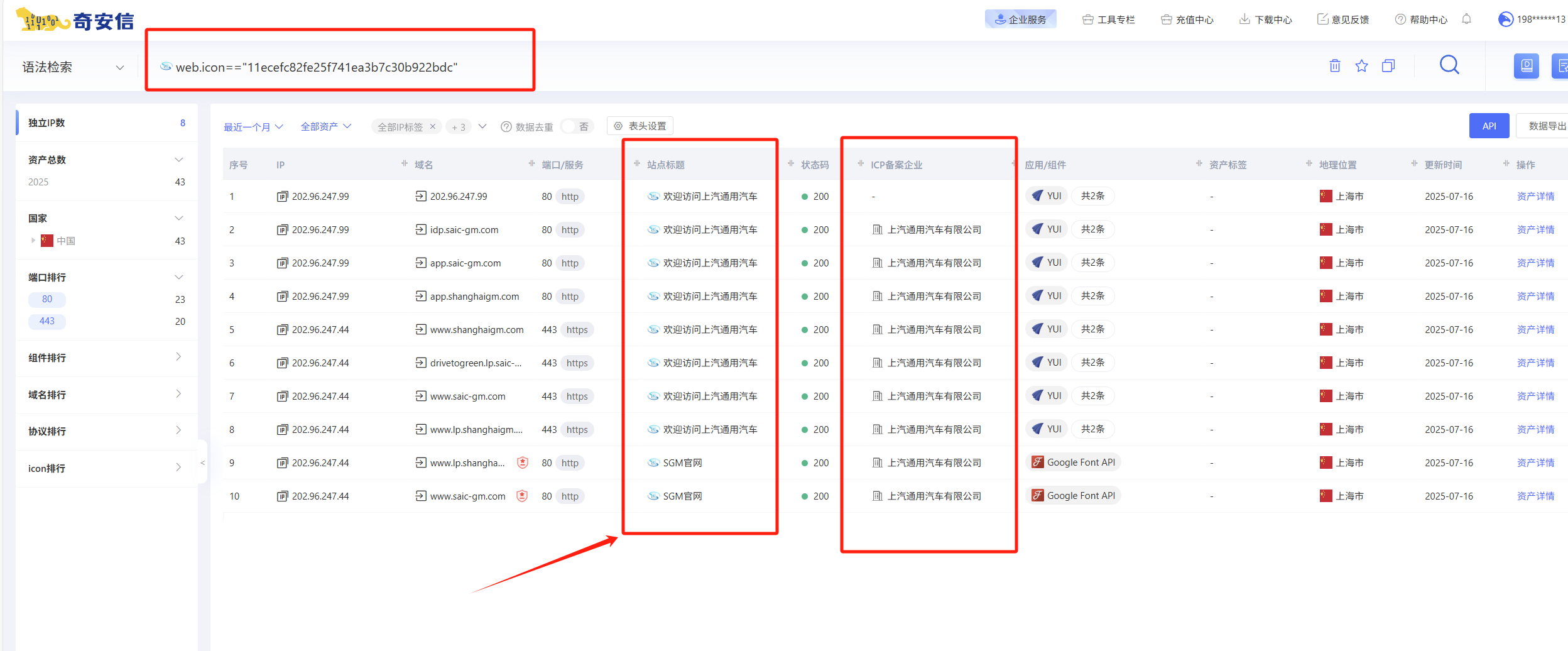Click ICP company icon in row 2
Screen dimensions: 1568x651
[x=878, y=229]
